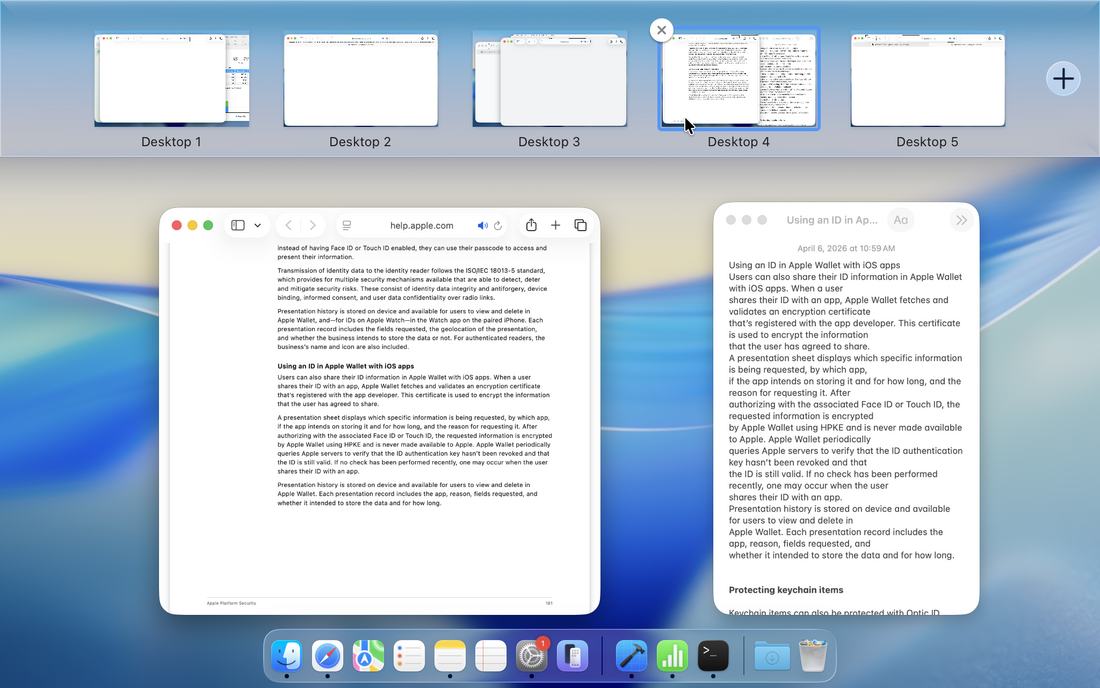Select the Desktop 2 space
The width and height of the screenshot is (1100, 688).
pos(360,80)
